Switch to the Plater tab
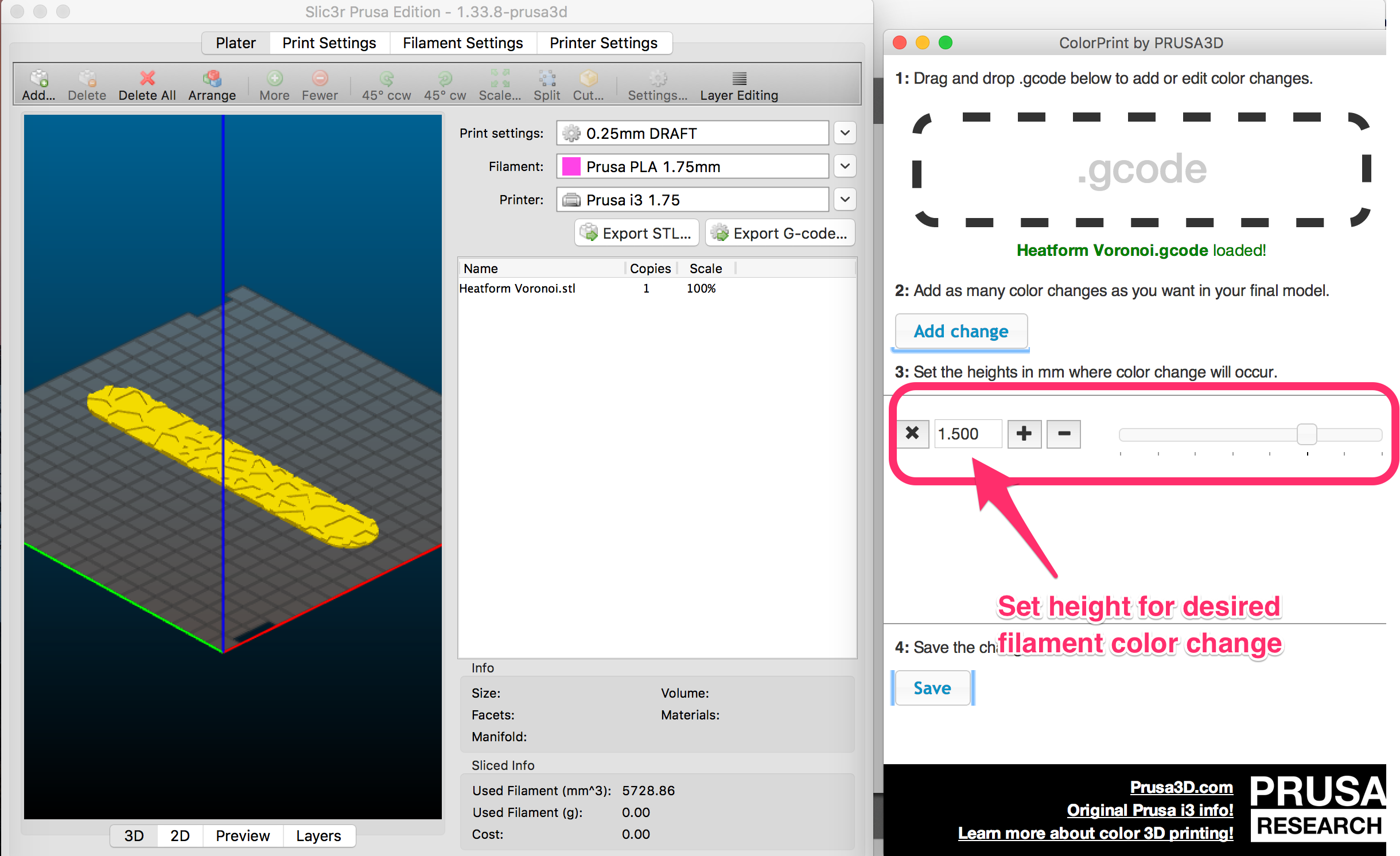This screenshot has height=856, width=1400. pyautogui.click(x=236, y=43)
